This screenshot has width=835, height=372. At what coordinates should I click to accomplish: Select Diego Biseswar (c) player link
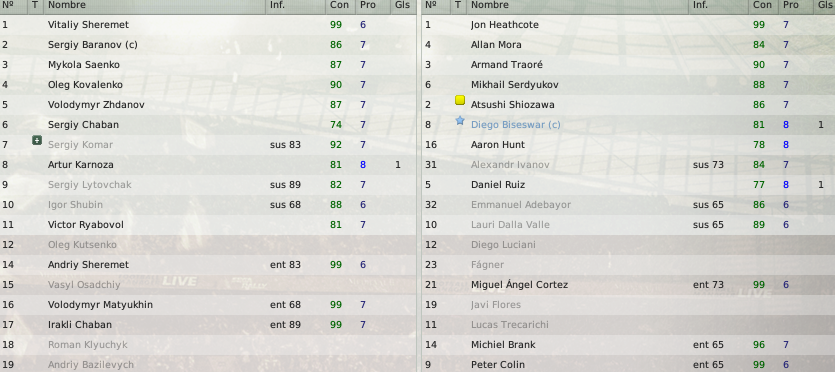point(515,125)
